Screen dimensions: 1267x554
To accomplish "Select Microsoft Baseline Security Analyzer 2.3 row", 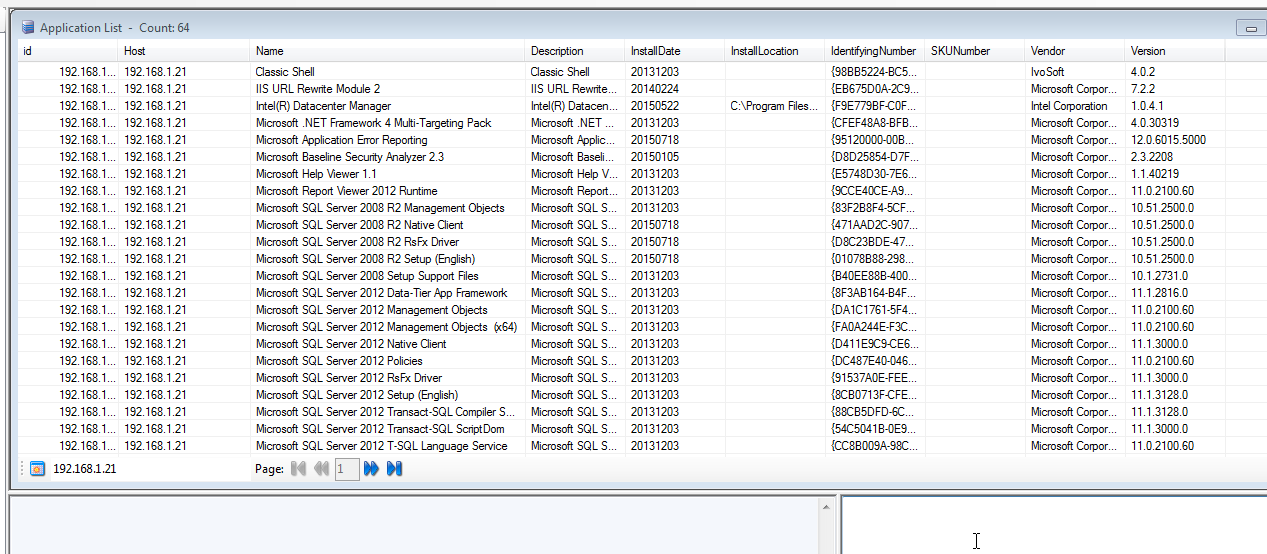I will [349, 157].
